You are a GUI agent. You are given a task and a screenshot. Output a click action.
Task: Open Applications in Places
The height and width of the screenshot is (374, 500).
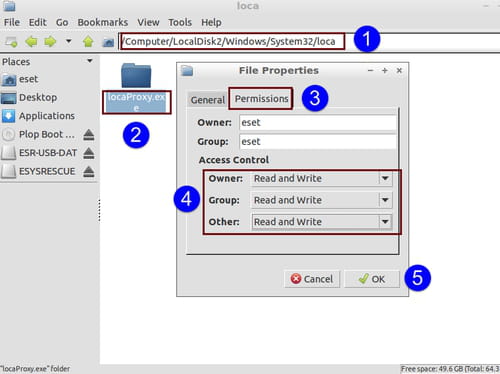point(38,116)
